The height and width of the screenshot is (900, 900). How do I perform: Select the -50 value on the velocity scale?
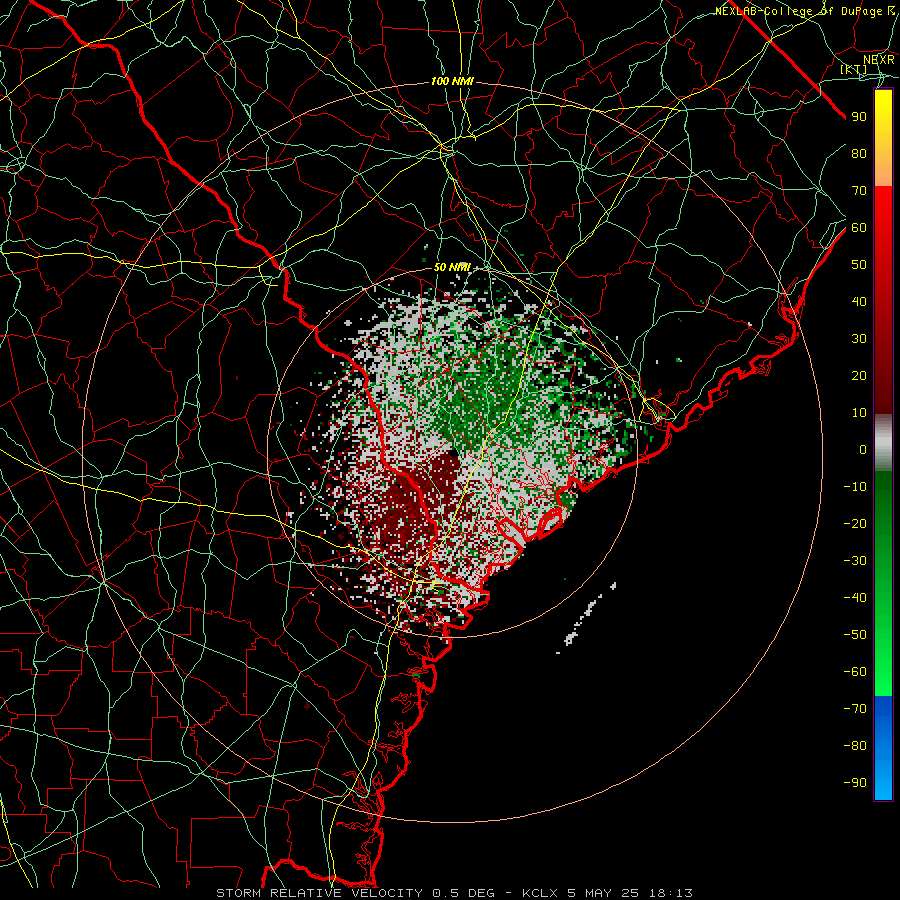855,635
